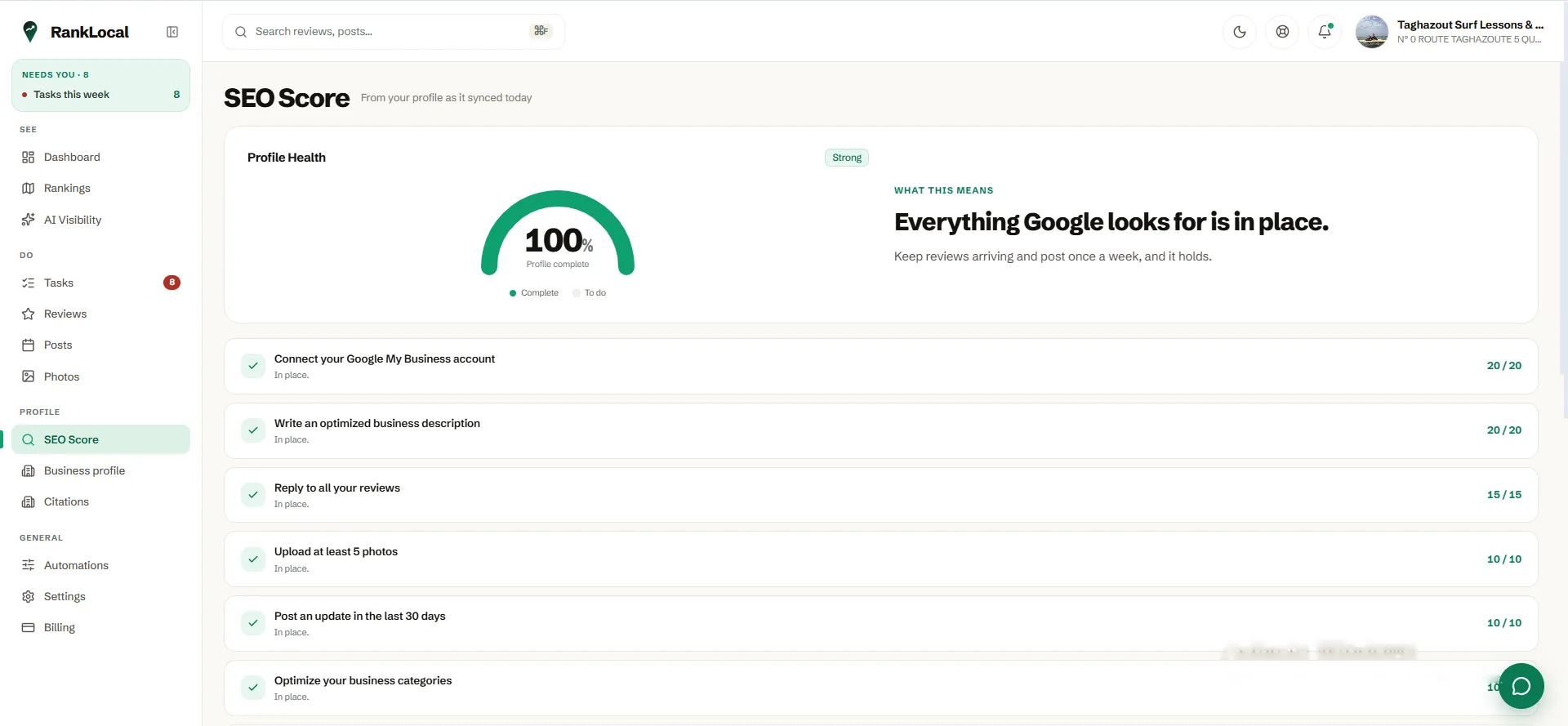Click the Automations sliders icon

[x=29, y=565]
